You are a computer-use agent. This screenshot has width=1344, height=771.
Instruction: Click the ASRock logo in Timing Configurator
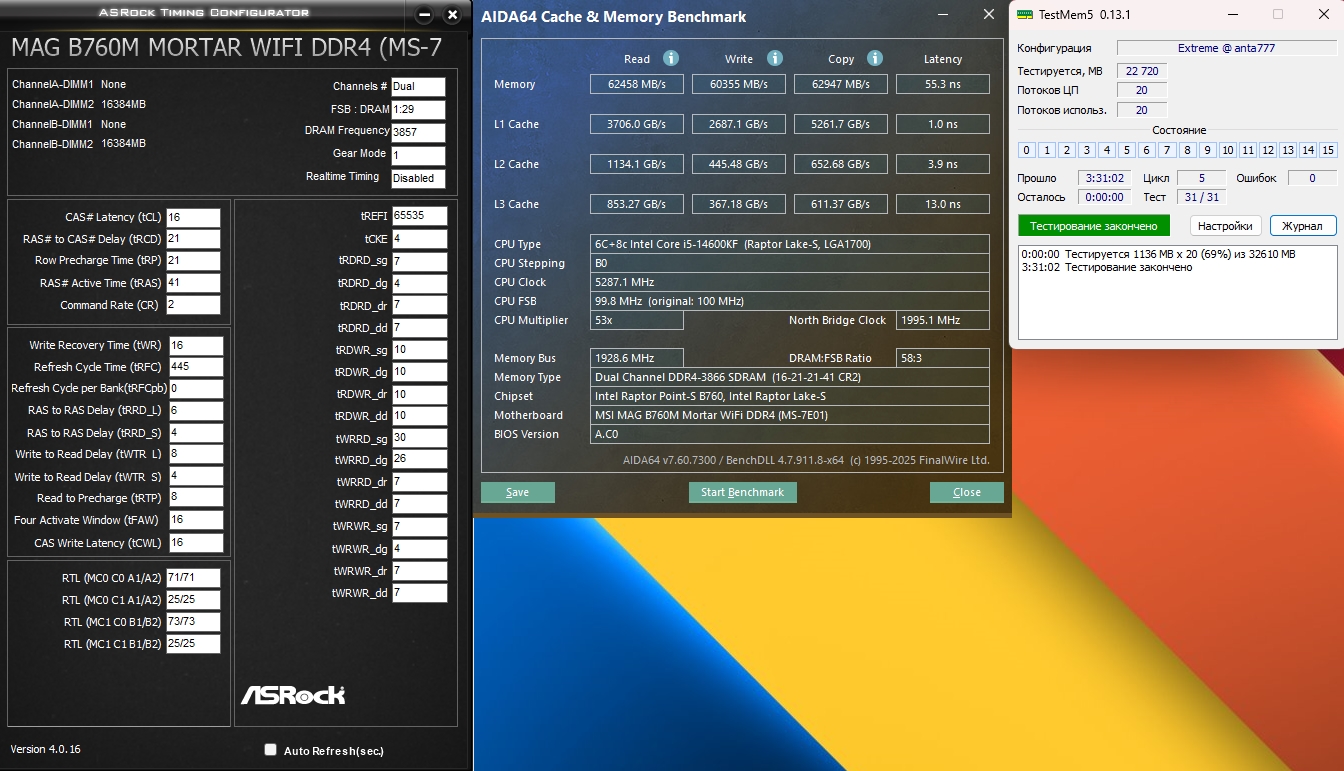[293, 694]
